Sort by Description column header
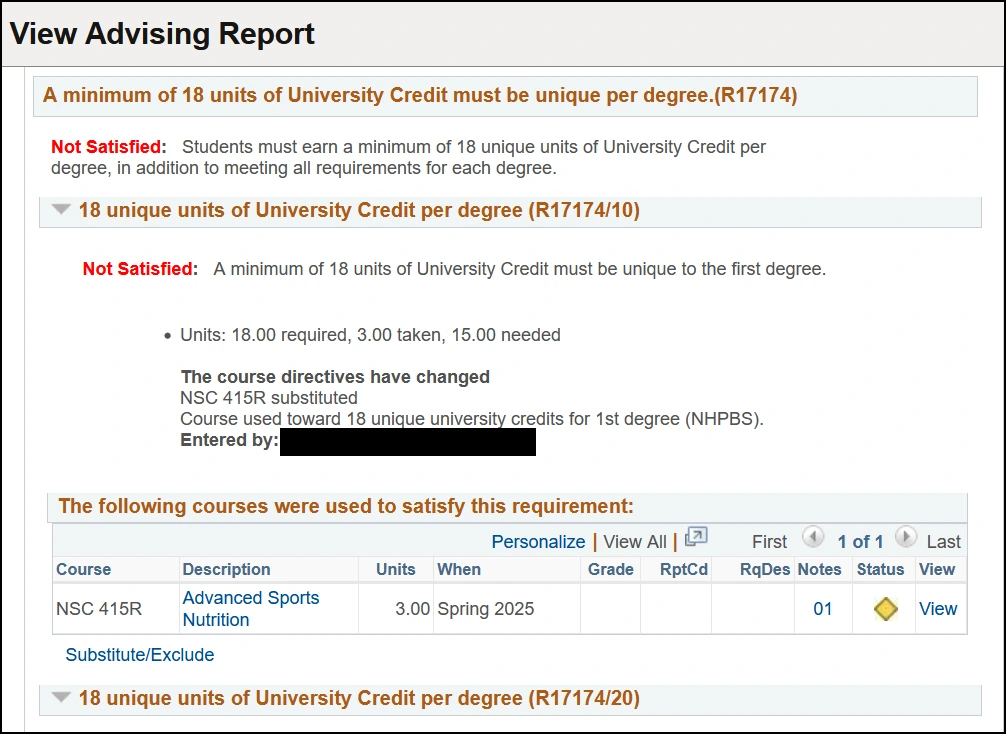This screenshot has width=1006, height=734. click(x=226, y=570)
